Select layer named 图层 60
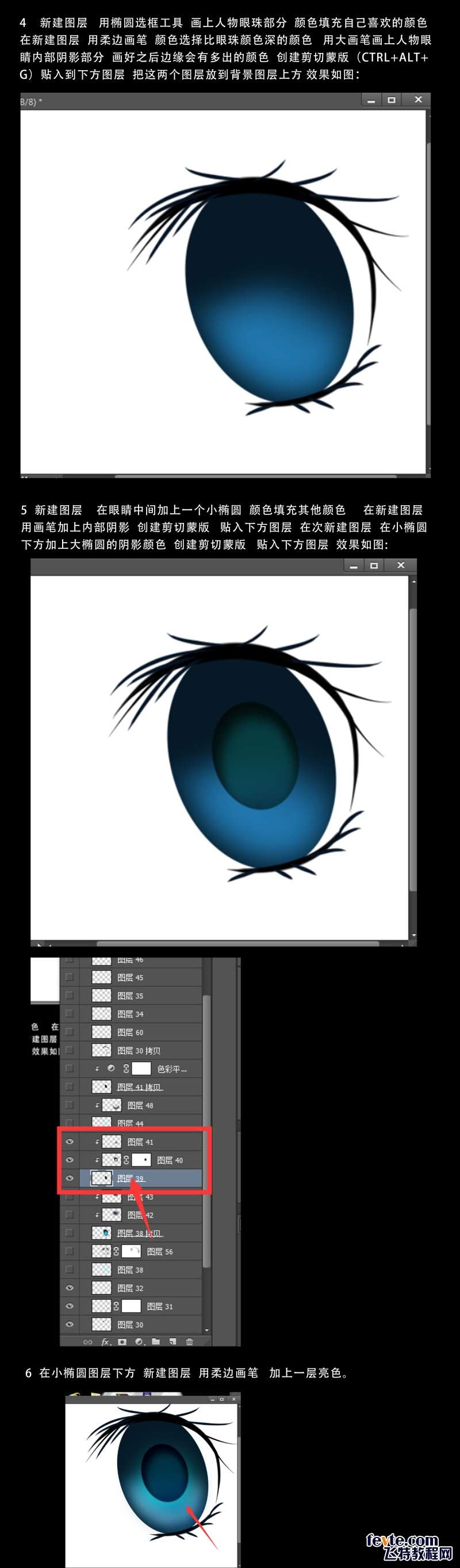460x1568 pixels. coord(130,1032)
